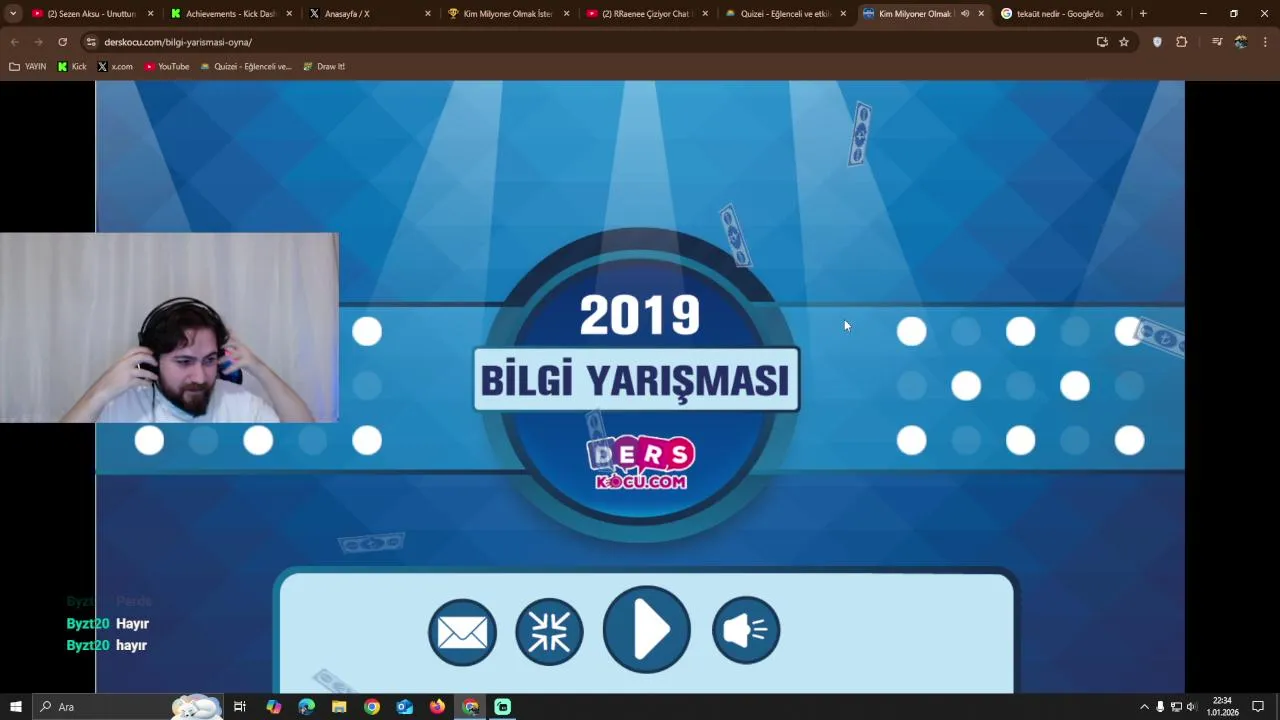The image size is (1280, 720).
Task: Open the notification center icon
Action: point(1258,707)
